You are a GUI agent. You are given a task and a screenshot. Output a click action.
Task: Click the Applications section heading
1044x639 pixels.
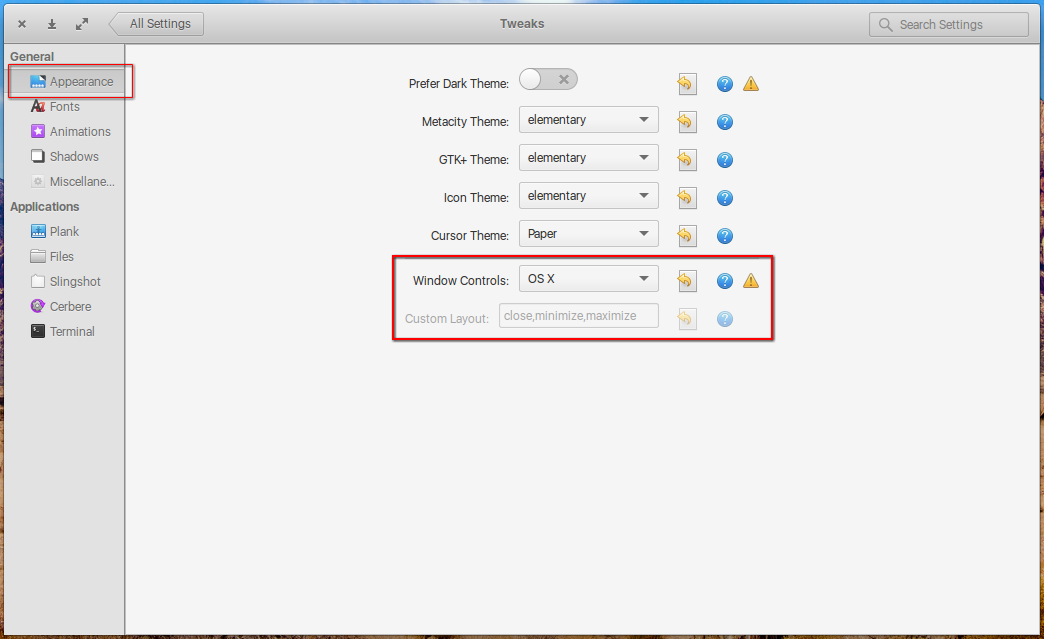45,206
